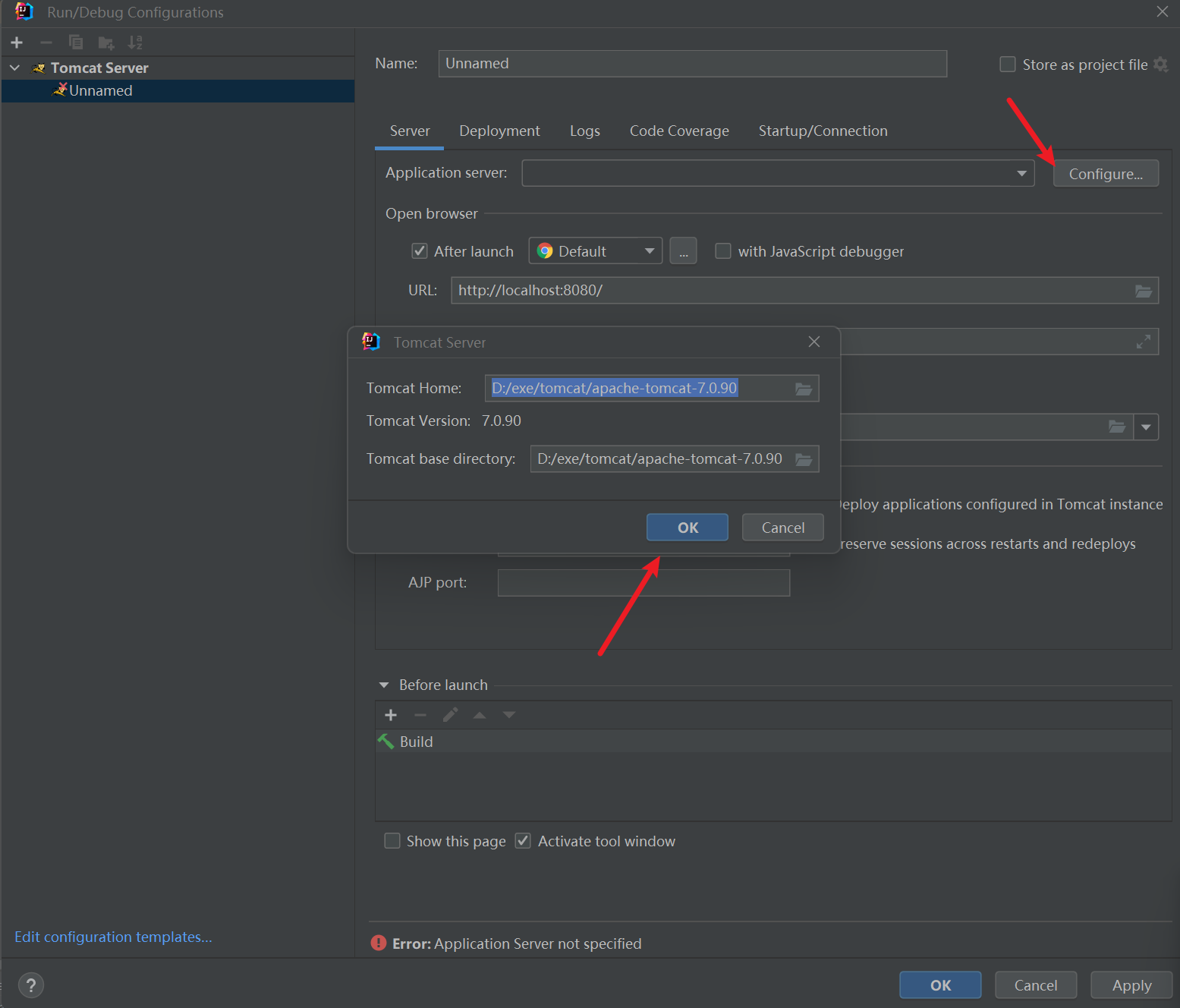Select the Build before launch task

773,742
